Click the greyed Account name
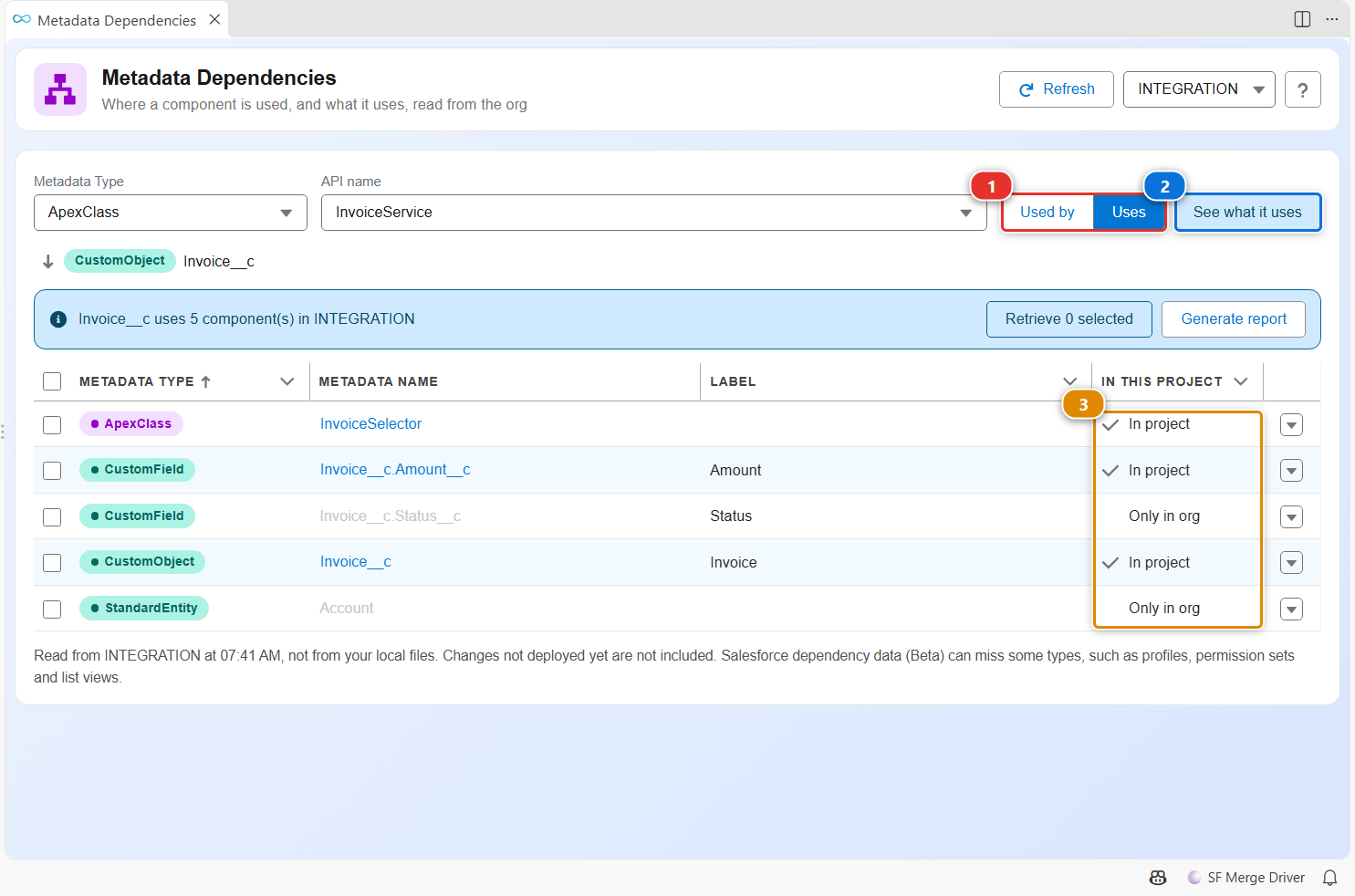This screenshot has width=1355, height=896. tap(347, 609)
